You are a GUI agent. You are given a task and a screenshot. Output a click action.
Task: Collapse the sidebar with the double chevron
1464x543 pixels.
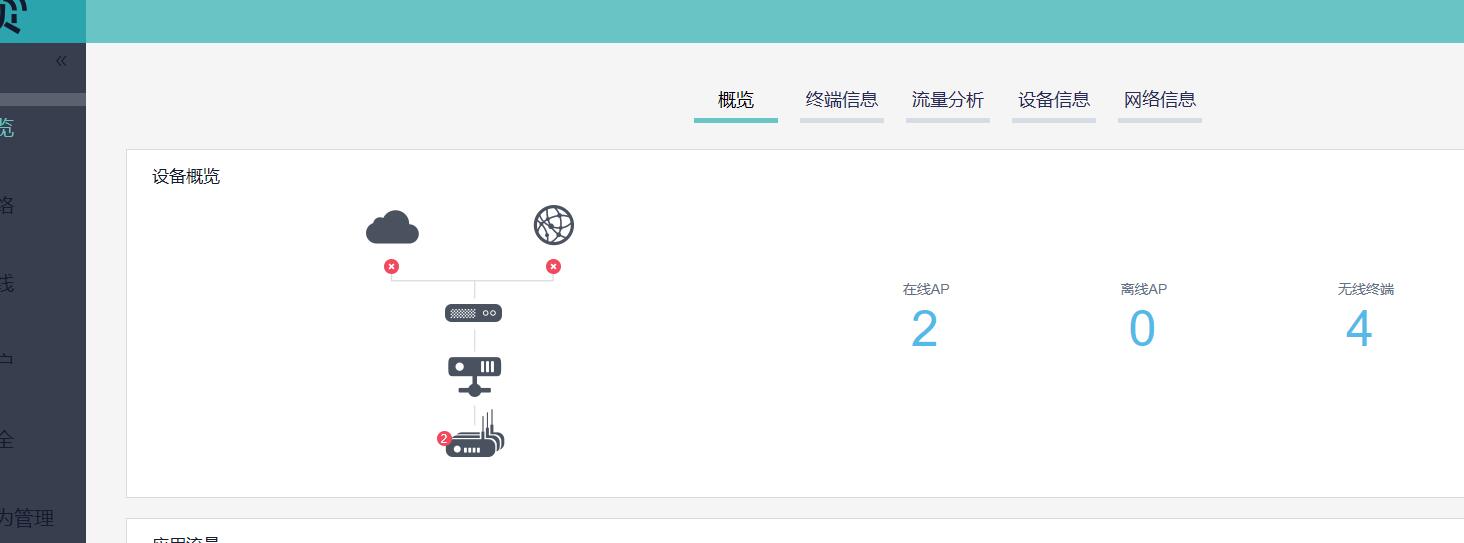click(61, 61)
